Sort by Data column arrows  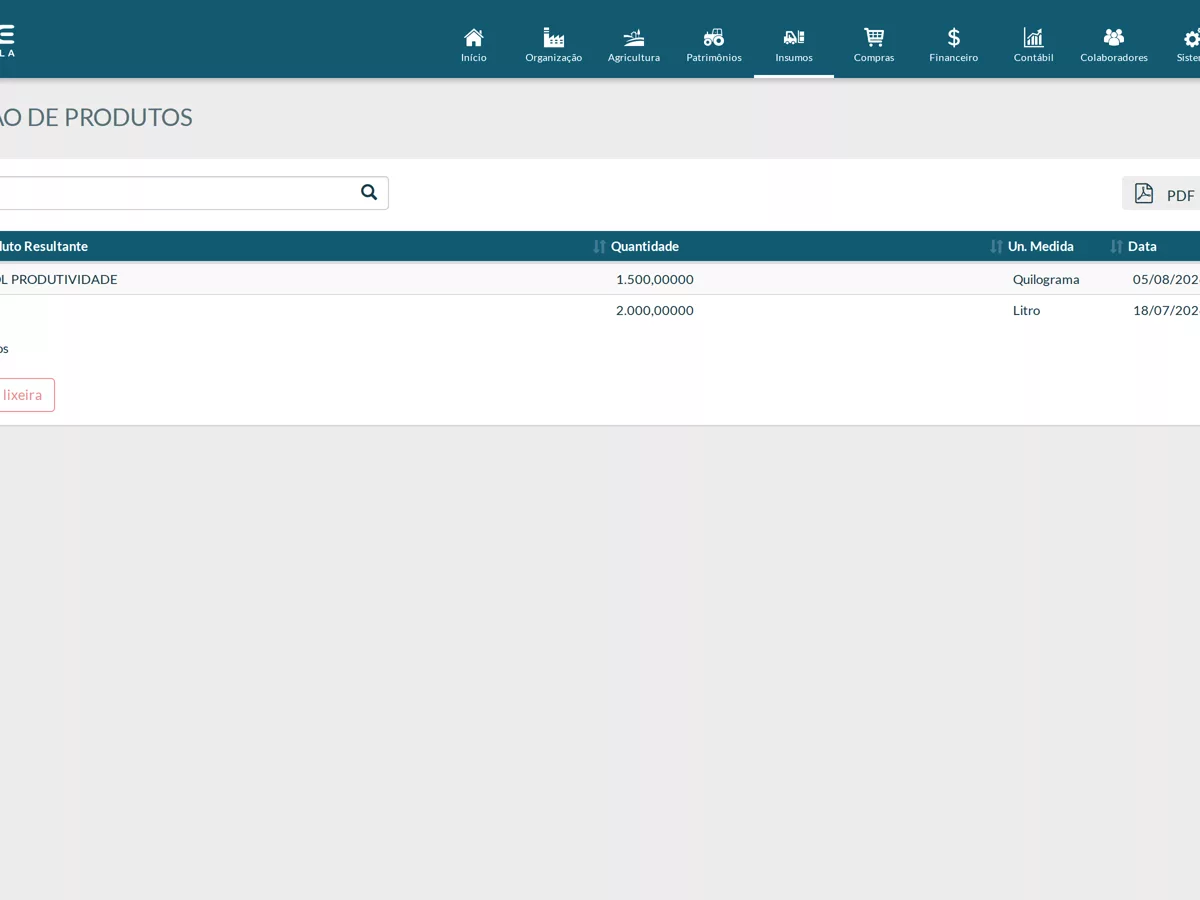[x=1116, y=246]
